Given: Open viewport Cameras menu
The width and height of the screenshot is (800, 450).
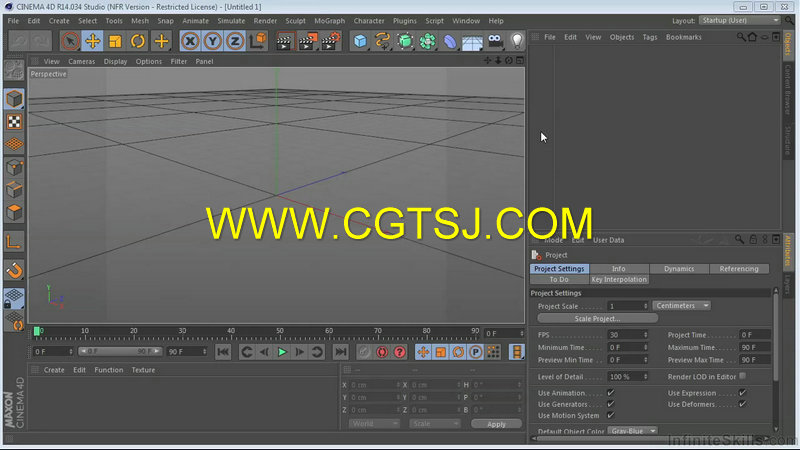Looking at the screenshot, I should click(82, 61).
